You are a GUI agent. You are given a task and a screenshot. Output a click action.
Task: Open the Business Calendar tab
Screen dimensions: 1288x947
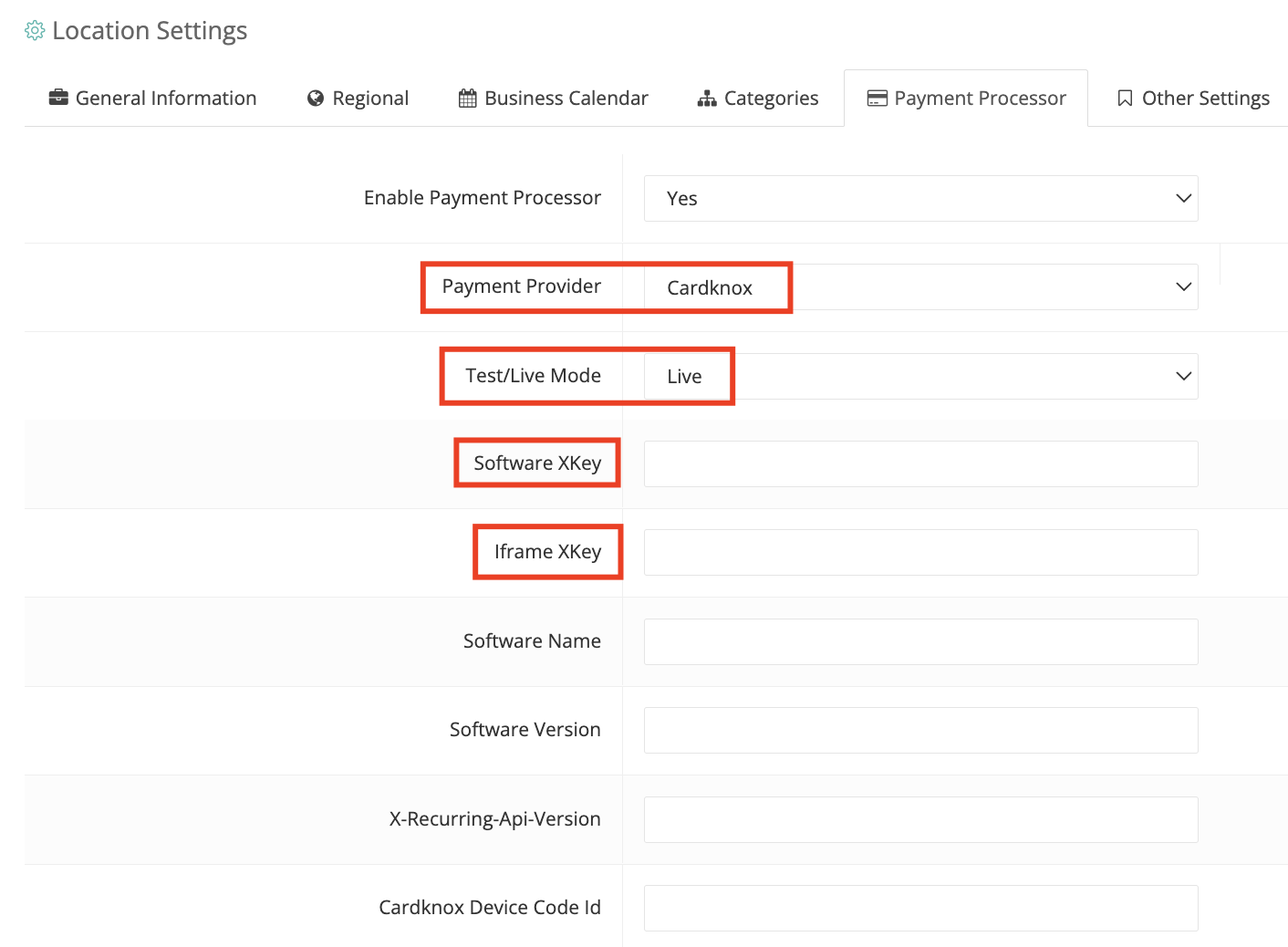[x=554, y=99]
